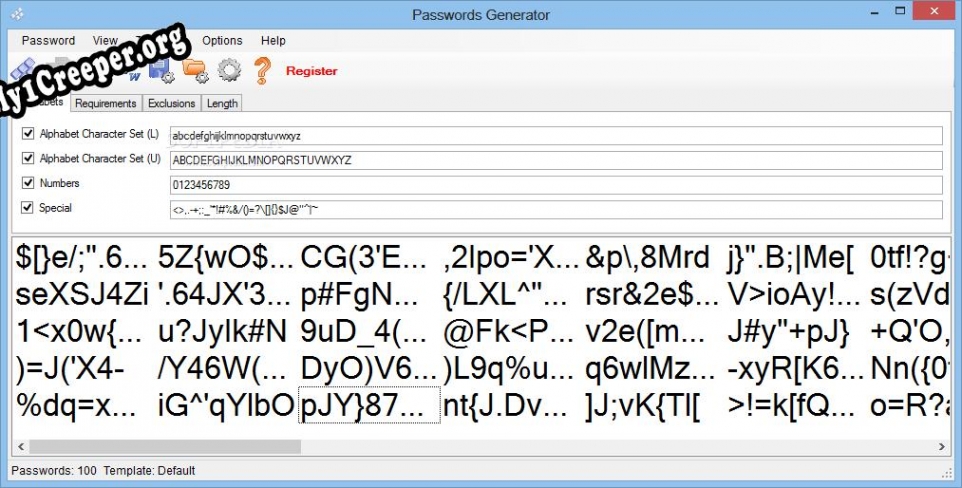Switch to the Requirements tab
This screenshot has height=488, width=962.
pos(105,103)
